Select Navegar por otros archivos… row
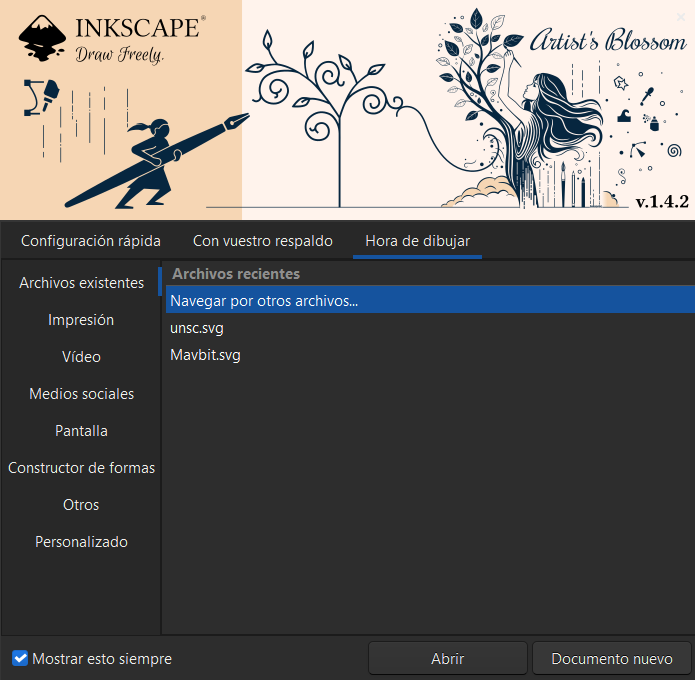This screenshot has width=695, height=680. pos(430,301)
